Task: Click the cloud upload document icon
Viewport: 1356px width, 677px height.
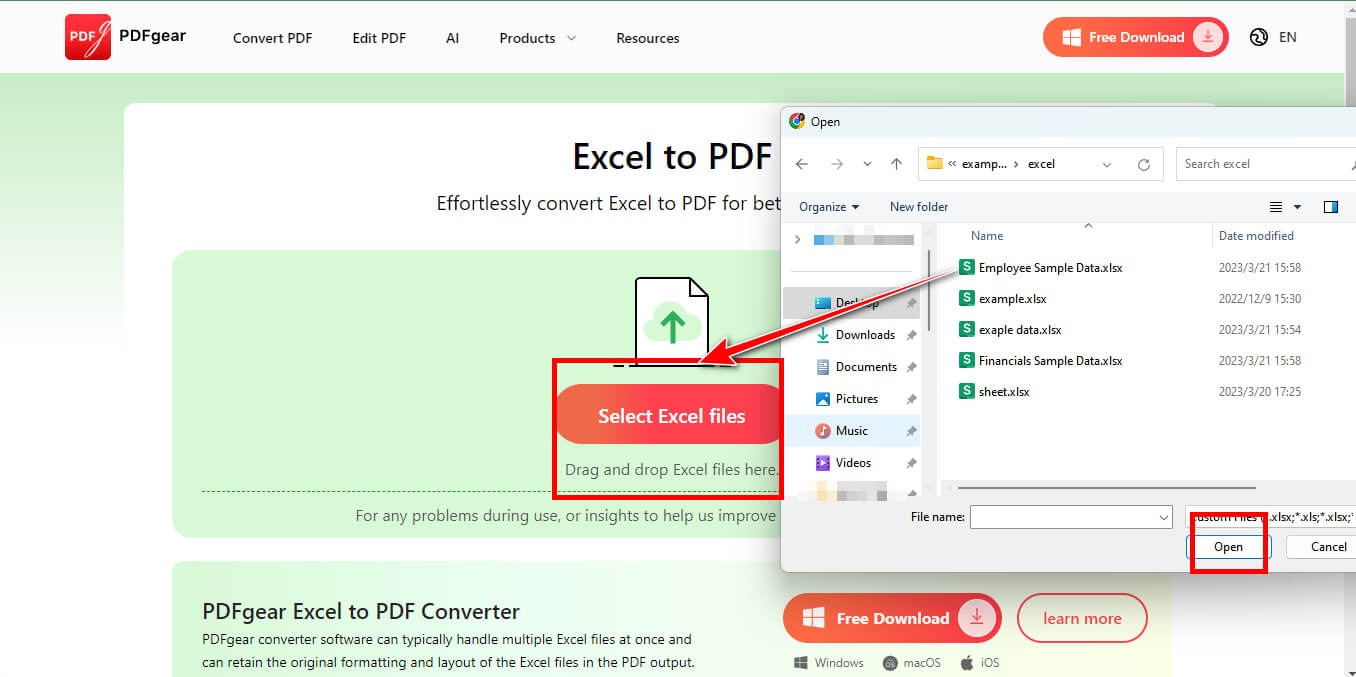Action: click(x=671, y=322)
